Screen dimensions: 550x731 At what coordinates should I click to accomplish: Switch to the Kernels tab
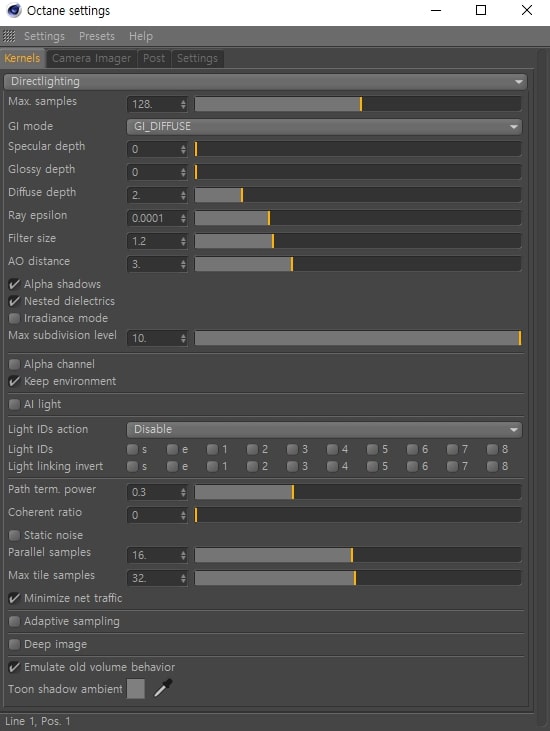point(22,58)
